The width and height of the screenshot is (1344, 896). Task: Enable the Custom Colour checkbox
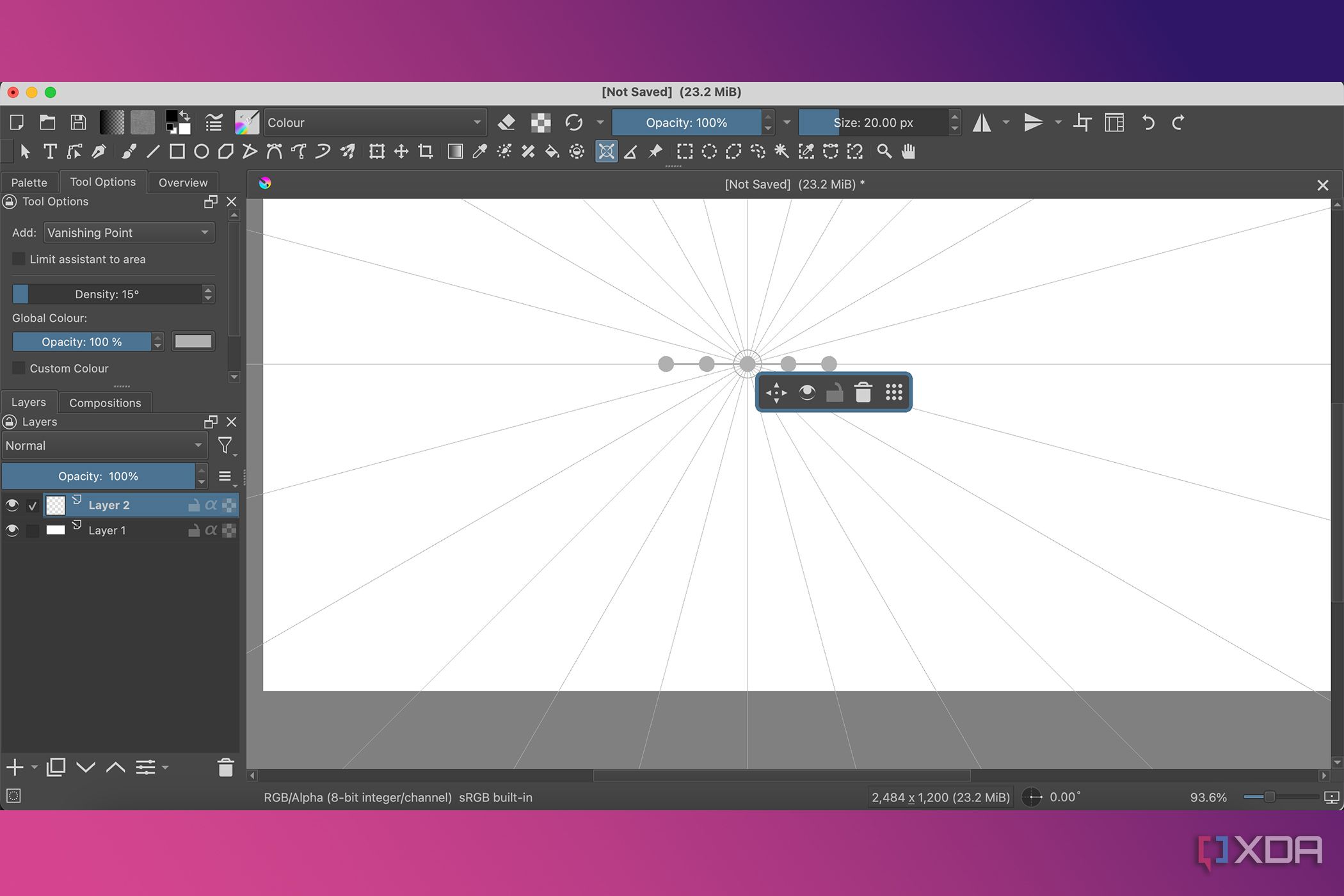[x=19, y=368]
